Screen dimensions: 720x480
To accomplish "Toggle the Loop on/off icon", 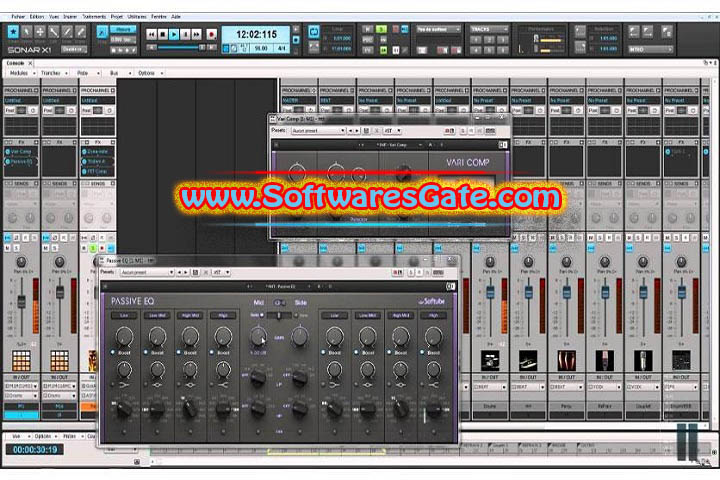I will [x=314, y=32].
